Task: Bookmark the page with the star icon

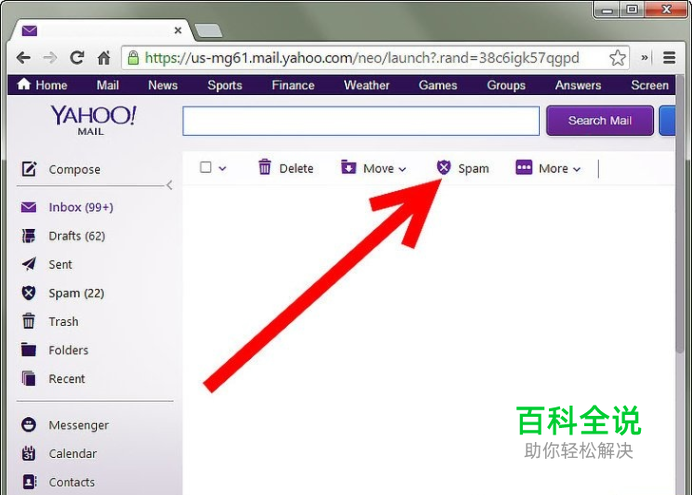Action: point(617,57)
